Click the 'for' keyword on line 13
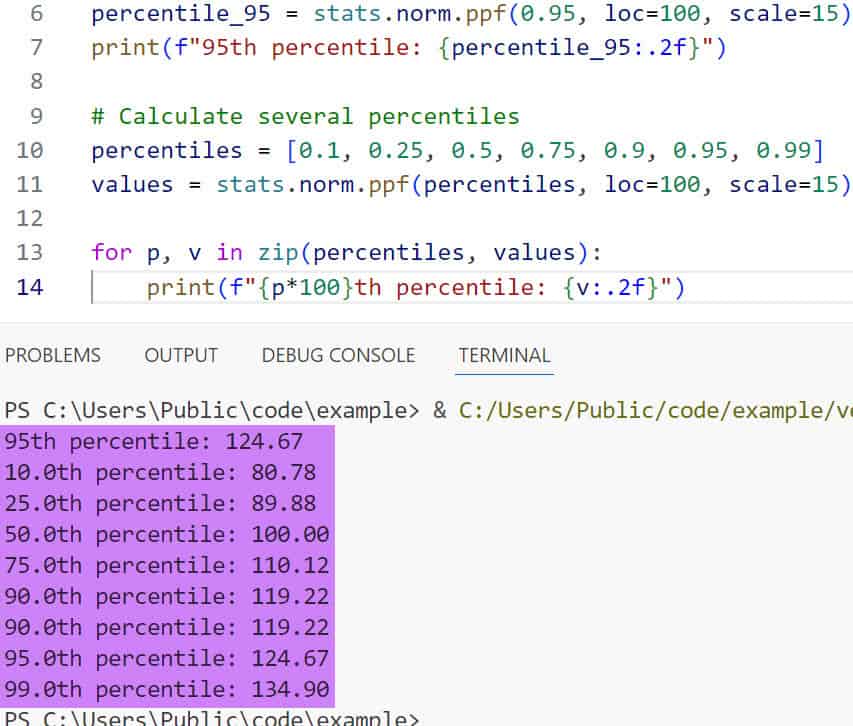This screenshot has width=853, height=726. pyautogui.click(x=111, y=253)
